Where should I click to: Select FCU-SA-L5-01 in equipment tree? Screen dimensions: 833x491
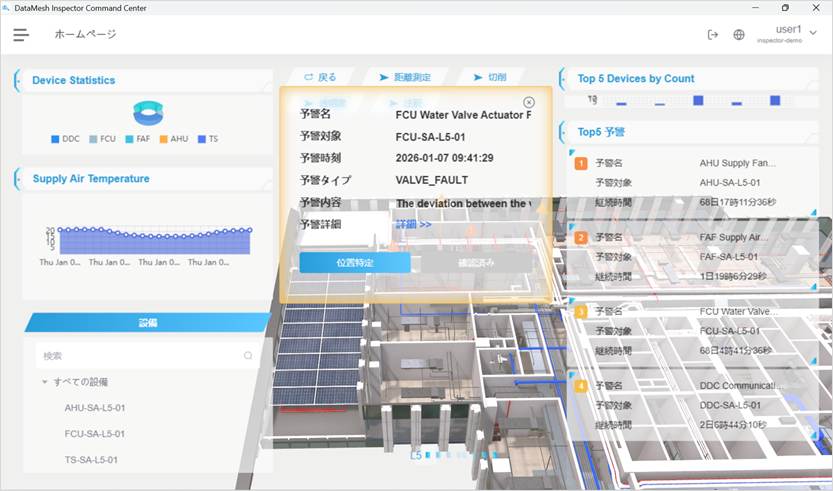click(x=95, y=434)
